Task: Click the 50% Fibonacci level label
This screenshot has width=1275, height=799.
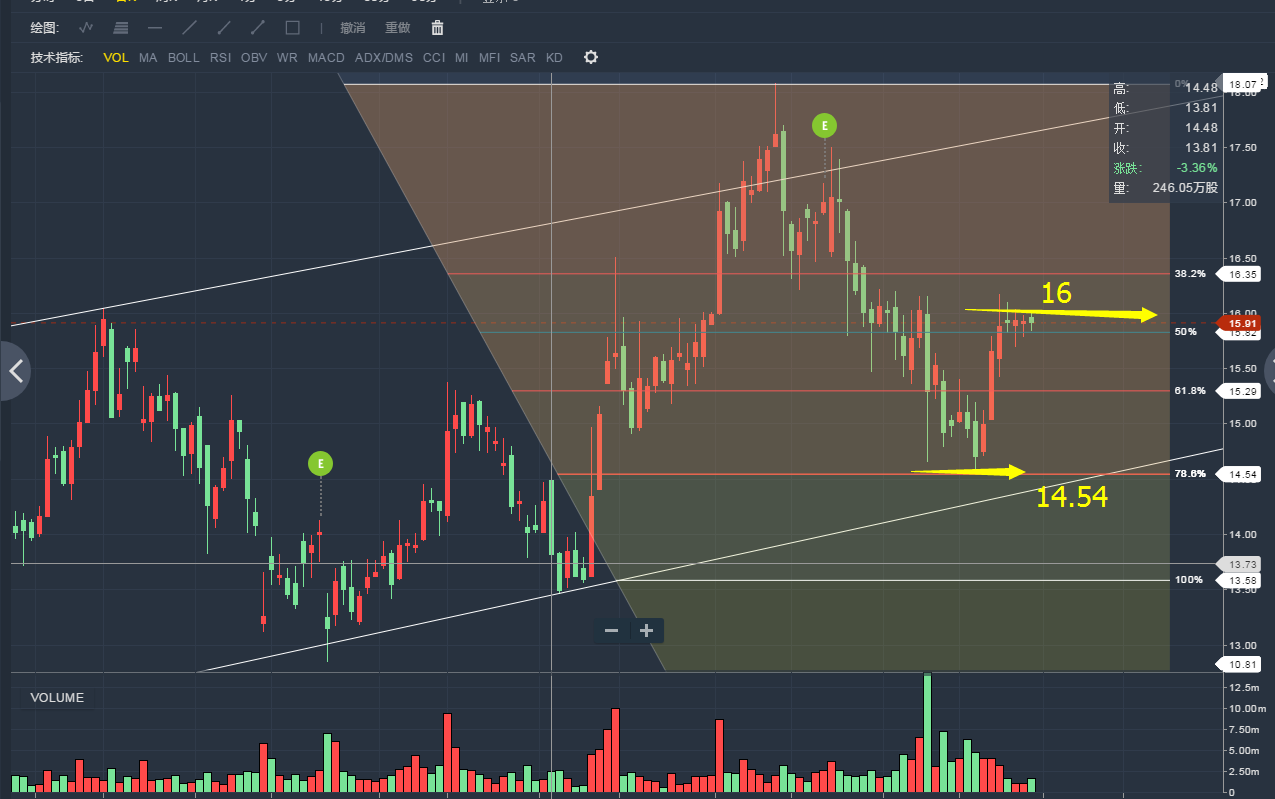Action: [x=1186, y=331]
